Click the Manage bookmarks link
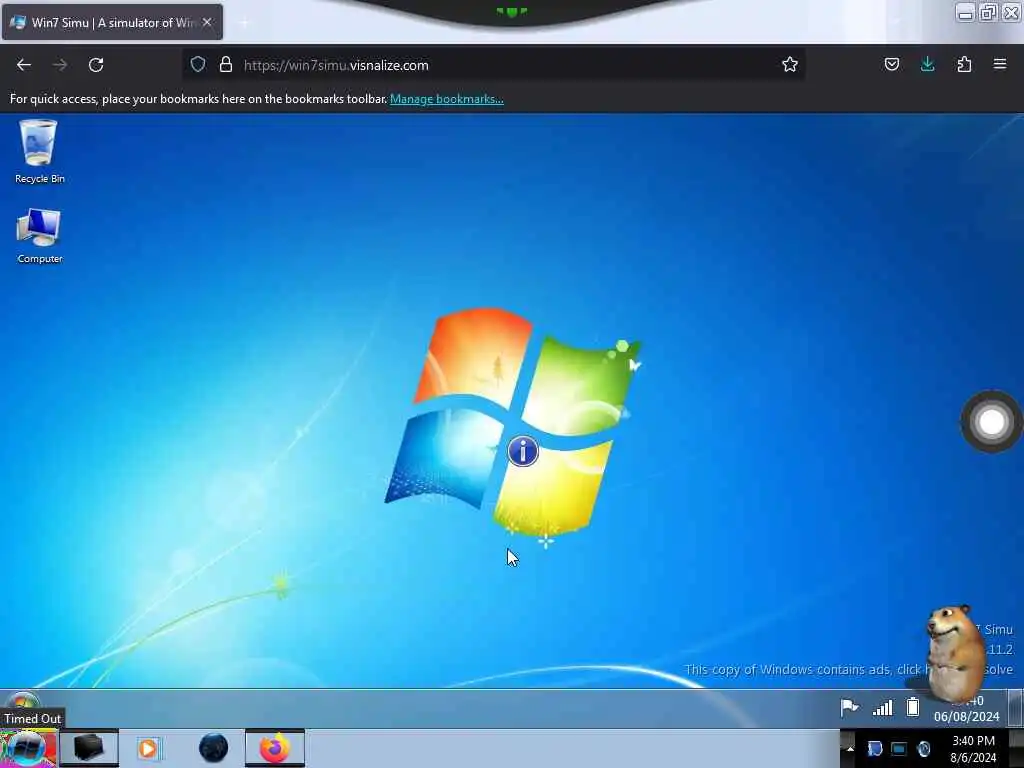 click(x=447, y=99)
